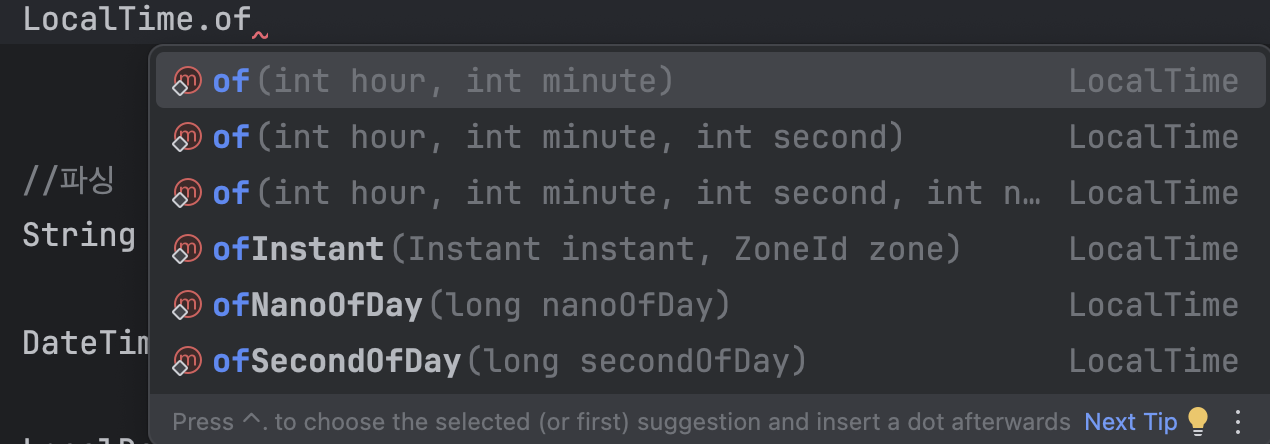
Task: Click the popup hint text starting with Press
Action: click(x=620, y=422)
